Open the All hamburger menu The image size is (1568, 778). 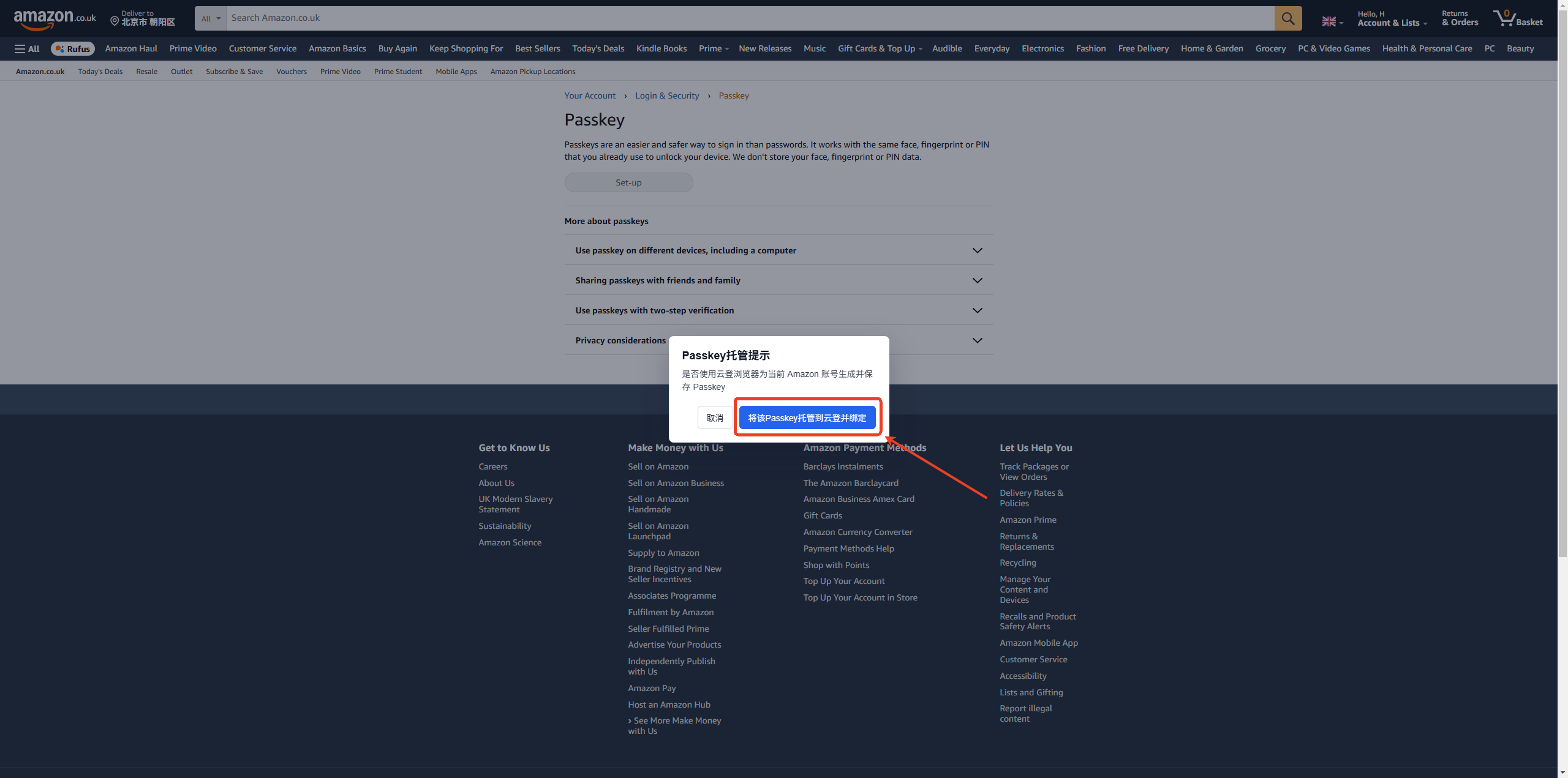27,49
